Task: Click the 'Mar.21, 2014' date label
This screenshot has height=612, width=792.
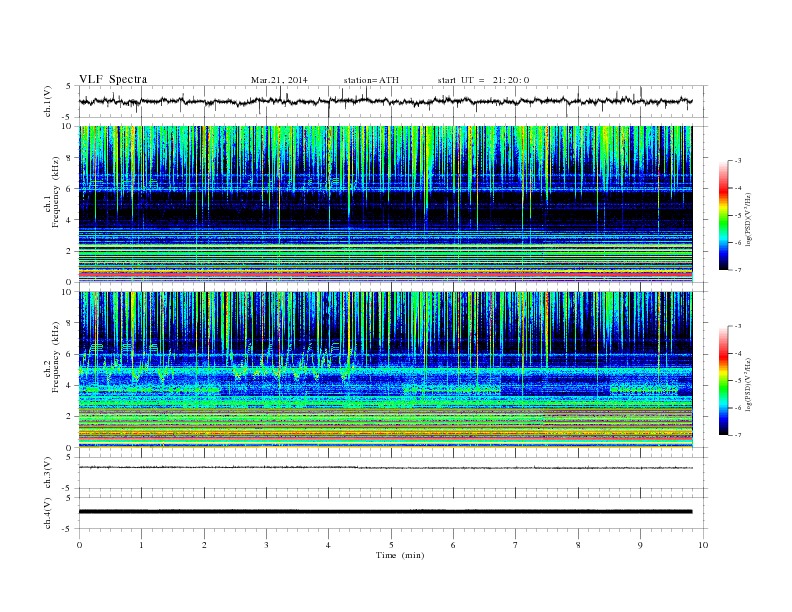Action: [279, 80]
